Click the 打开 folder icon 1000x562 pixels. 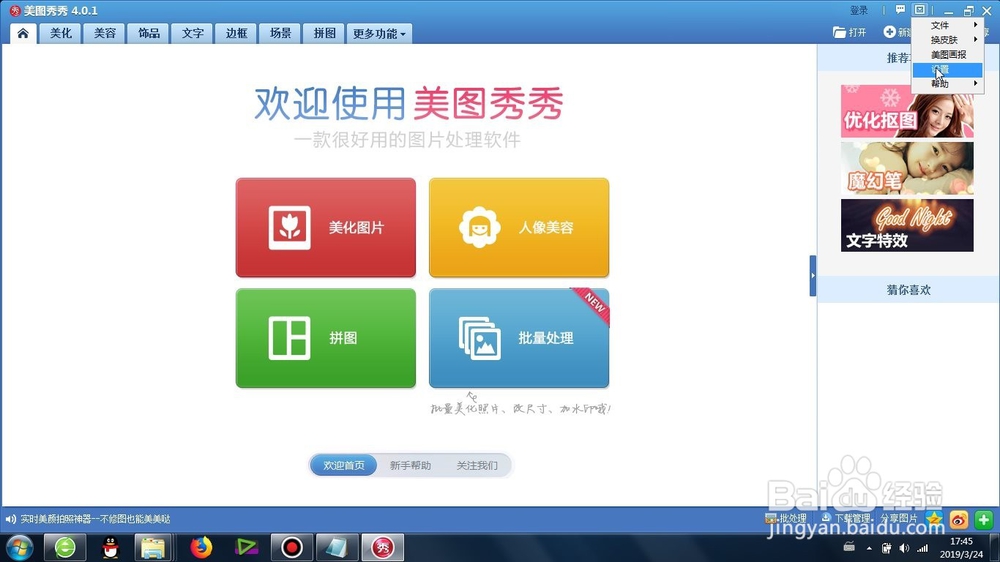[839, 32]
